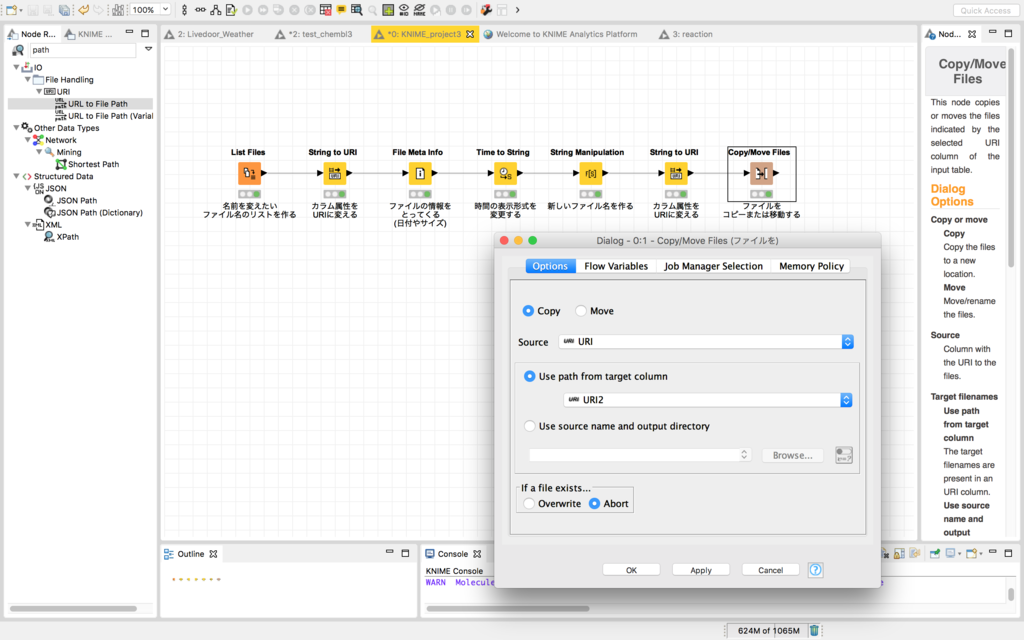Screen dimensions: 1024x640
Task: Click the List Files node icon
Action: (x=249, y=173)
